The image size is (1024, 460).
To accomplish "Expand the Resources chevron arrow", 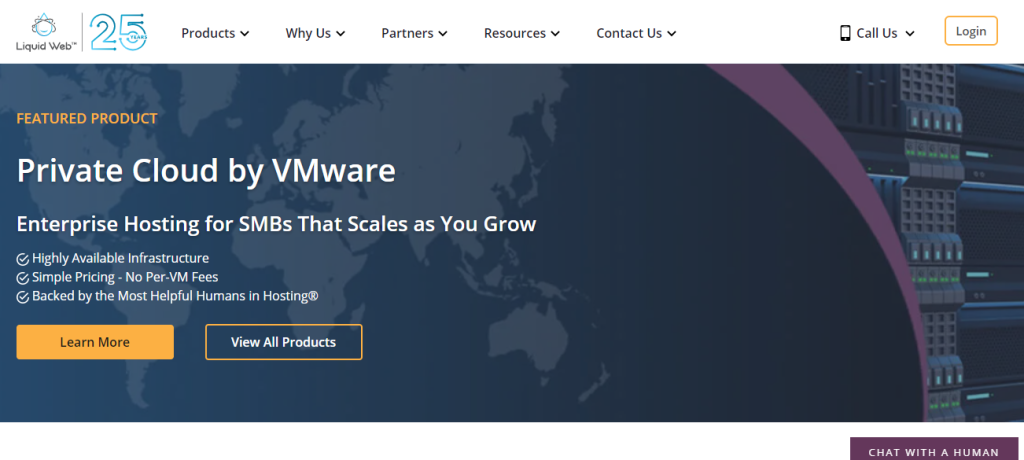I will pyautogui.click(x=555, y=34).
